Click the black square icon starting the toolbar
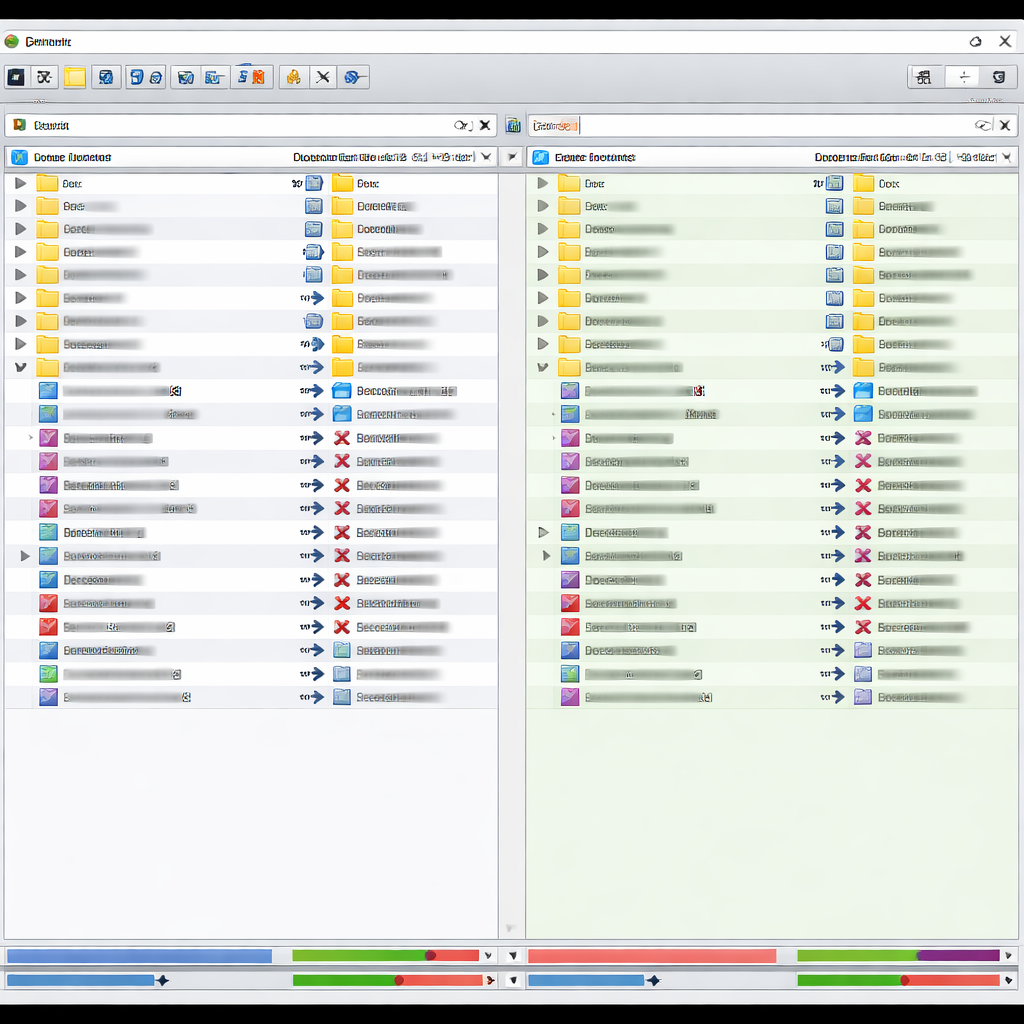Image resolution: width=1024 pixels, height=1024 pixels. [x=16, y=77]
